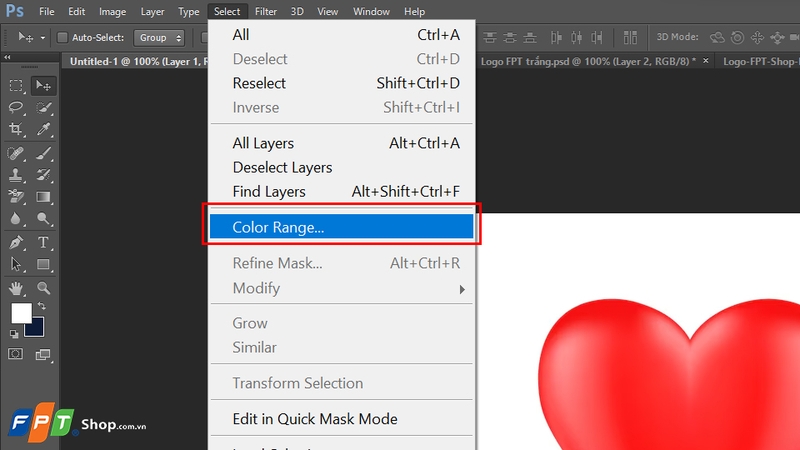Viewport: 800px width, 450px height.
Task: Open the Move tool preset picker arrow
Action: tap(43, 38)
